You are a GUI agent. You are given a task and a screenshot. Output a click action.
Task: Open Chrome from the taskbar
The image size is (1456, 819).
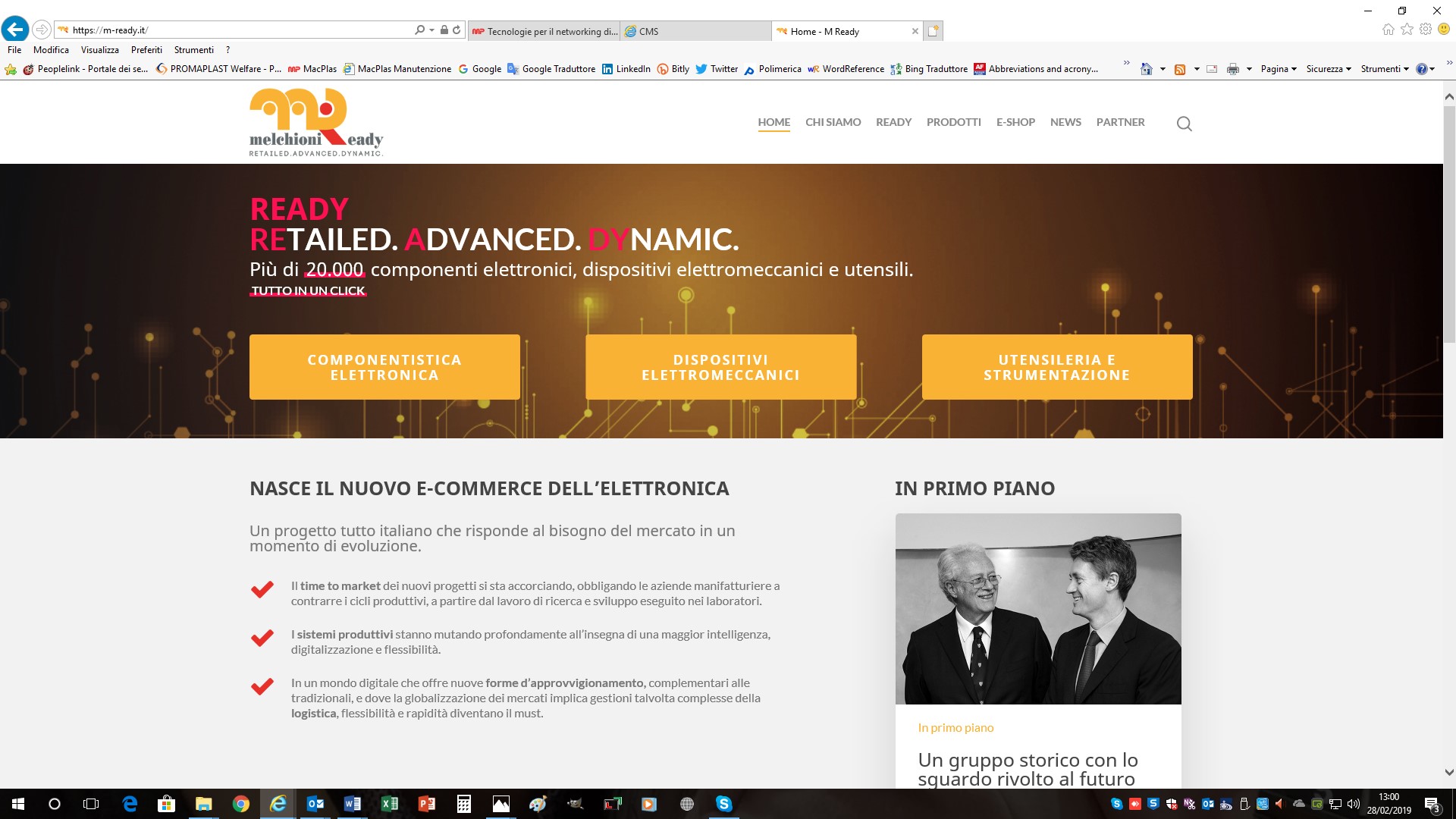coord(241,804)
